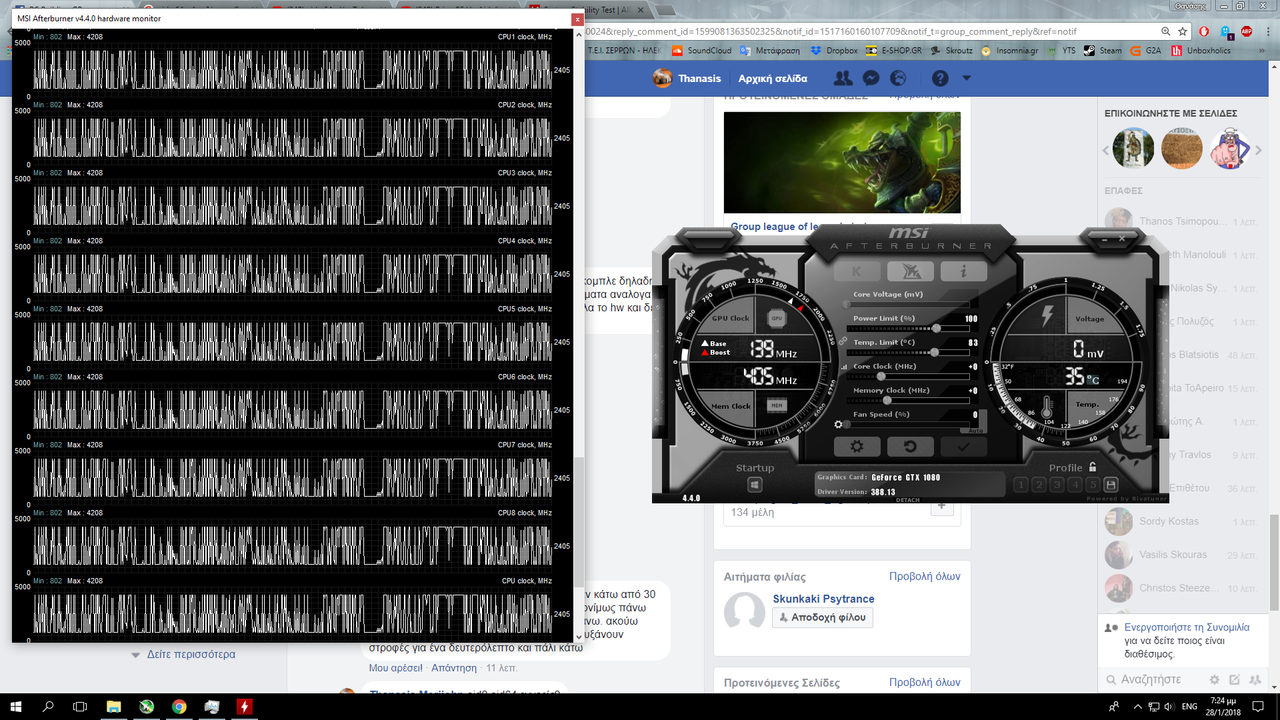This screenshot has width=1280, height=720.
Task: Open Facebook friend requests icon
Action: (844, 78)
